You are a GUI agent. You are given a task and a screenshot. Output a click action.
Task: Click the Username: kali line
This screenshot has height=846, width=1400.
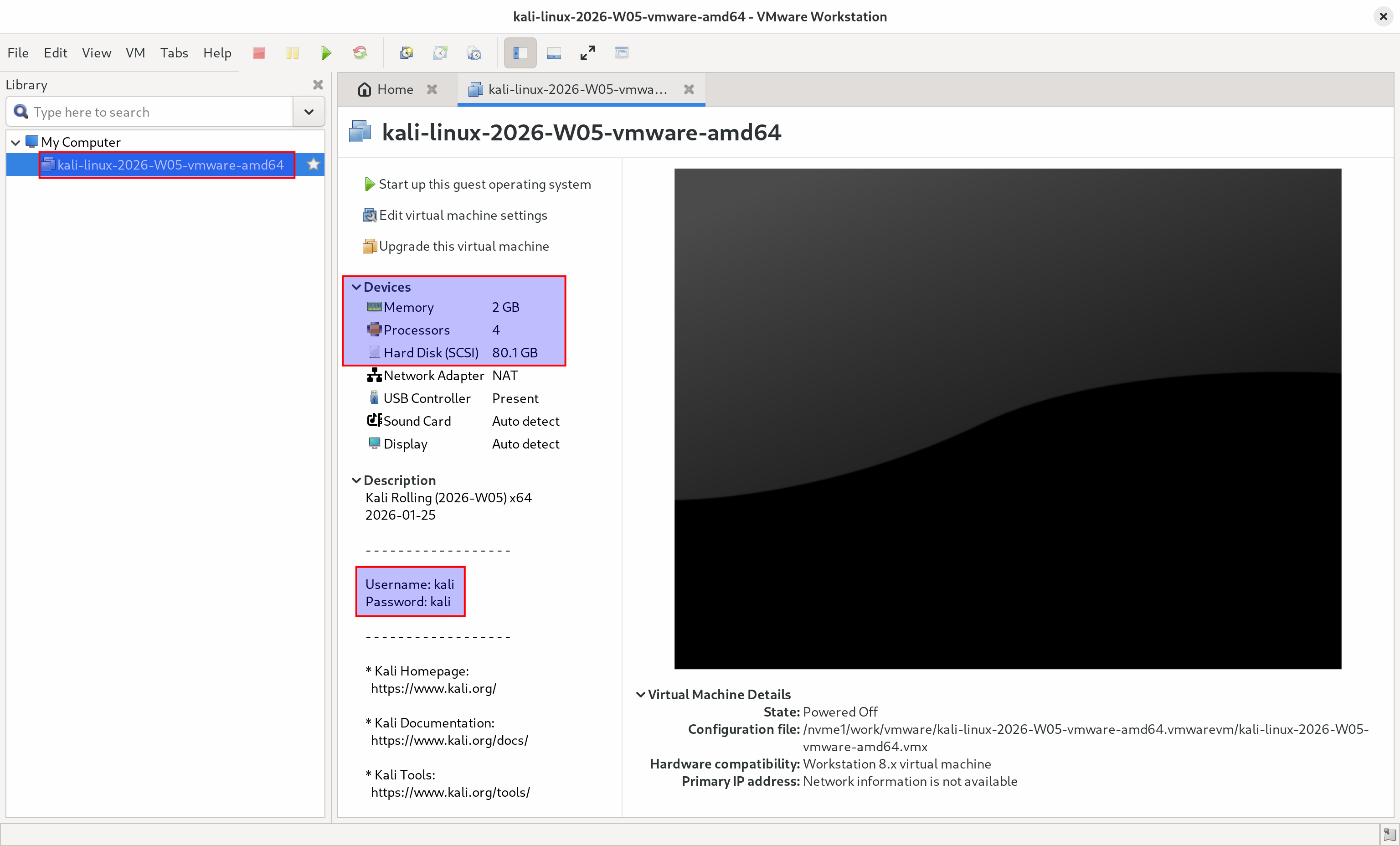pos(410,584)
